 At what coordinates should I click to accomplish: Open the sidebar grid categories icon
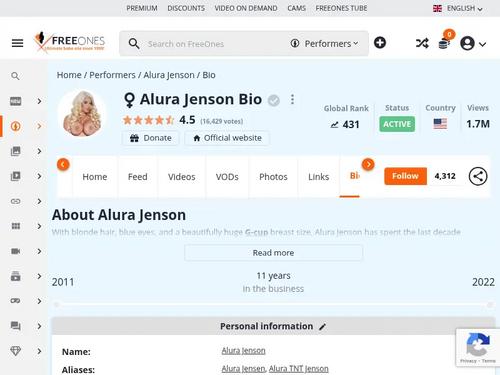(16, 226)
